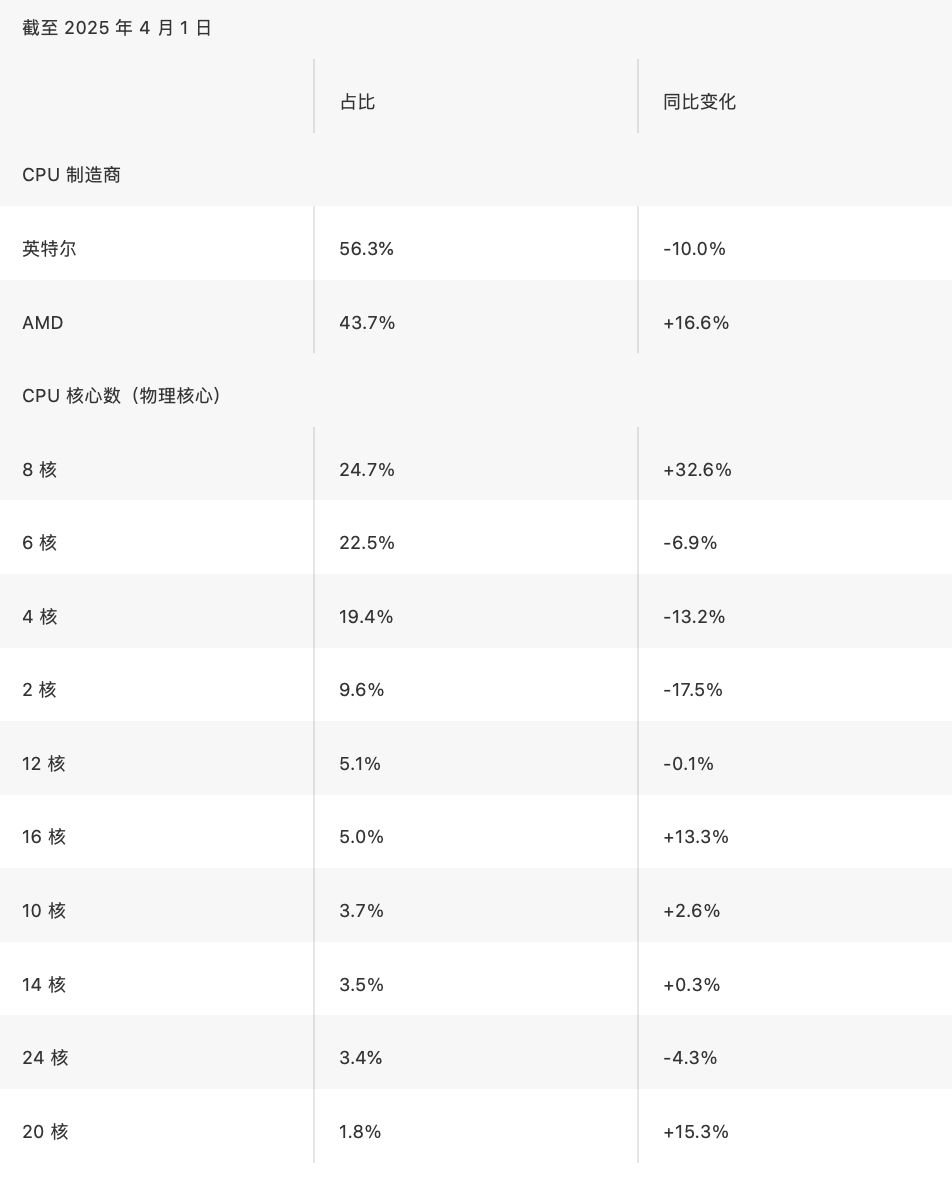Click the 3.7% share for 10 核
This screenshot has height=1180, width=952.
coord(361,911)
